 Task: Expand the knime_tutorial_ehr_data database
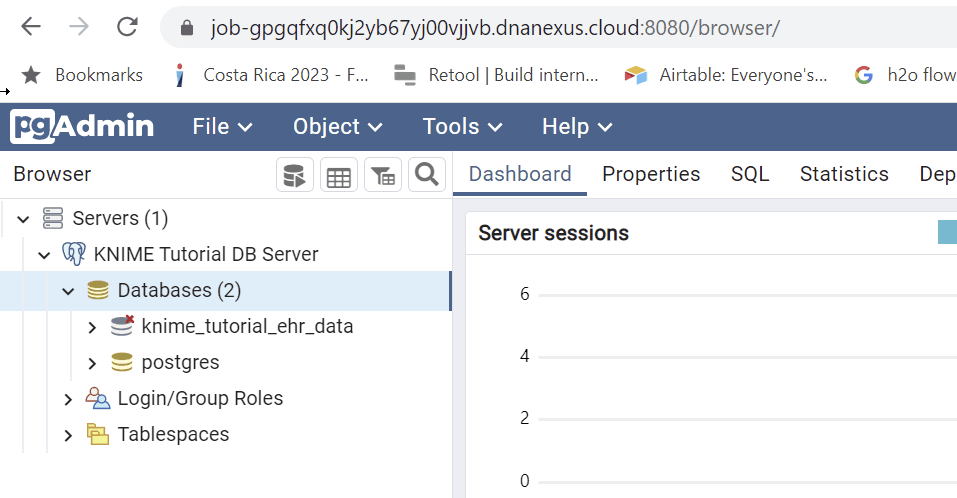click(x=92, y=327)
